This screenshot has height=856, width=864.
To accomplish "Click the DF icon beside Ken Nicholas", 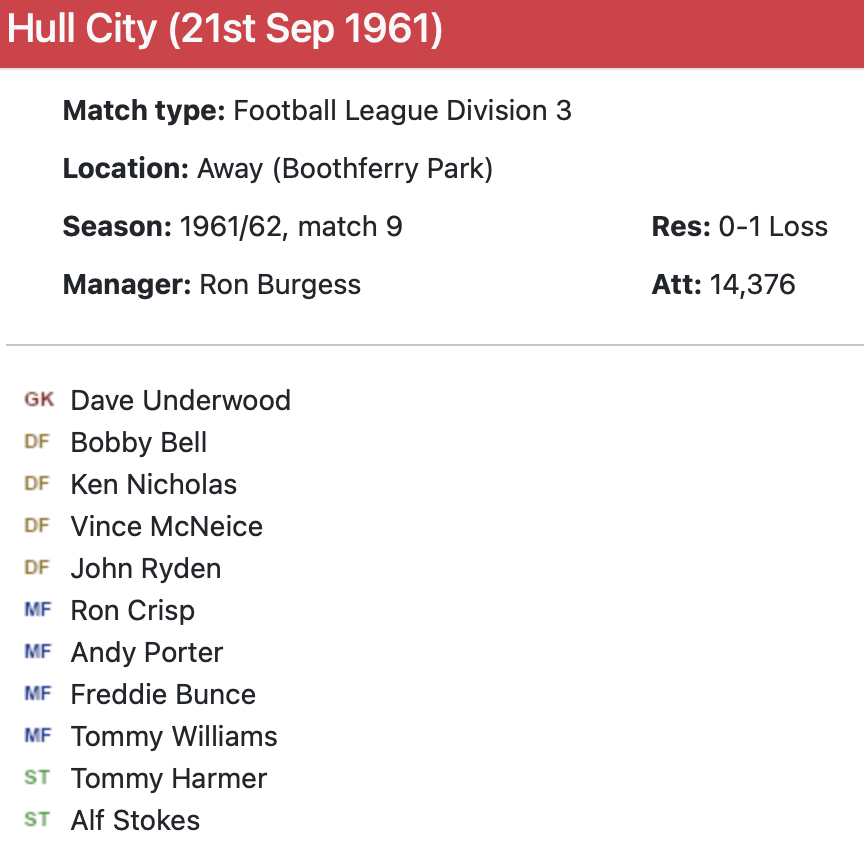I will click(37, 484).
